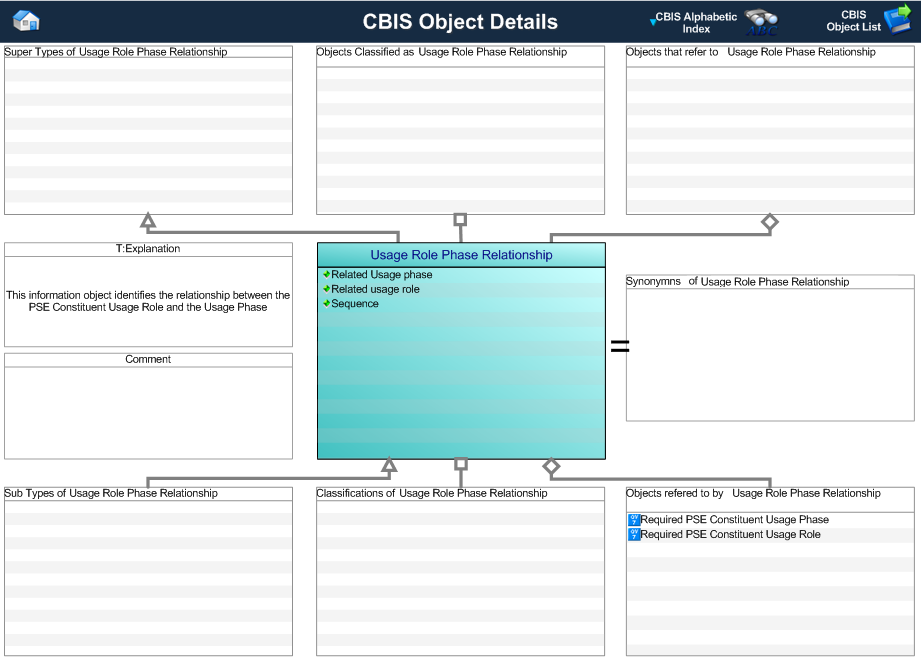
Task: Click green bullet beside Sequence
Action: click(x=327, y=304)
